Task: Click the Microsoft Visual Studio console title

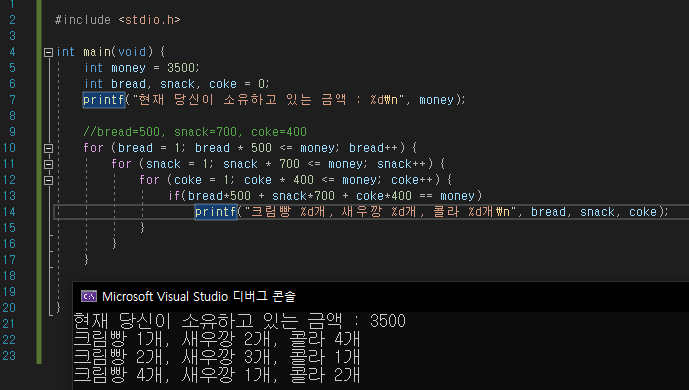Action: click(x=199, y=296)
